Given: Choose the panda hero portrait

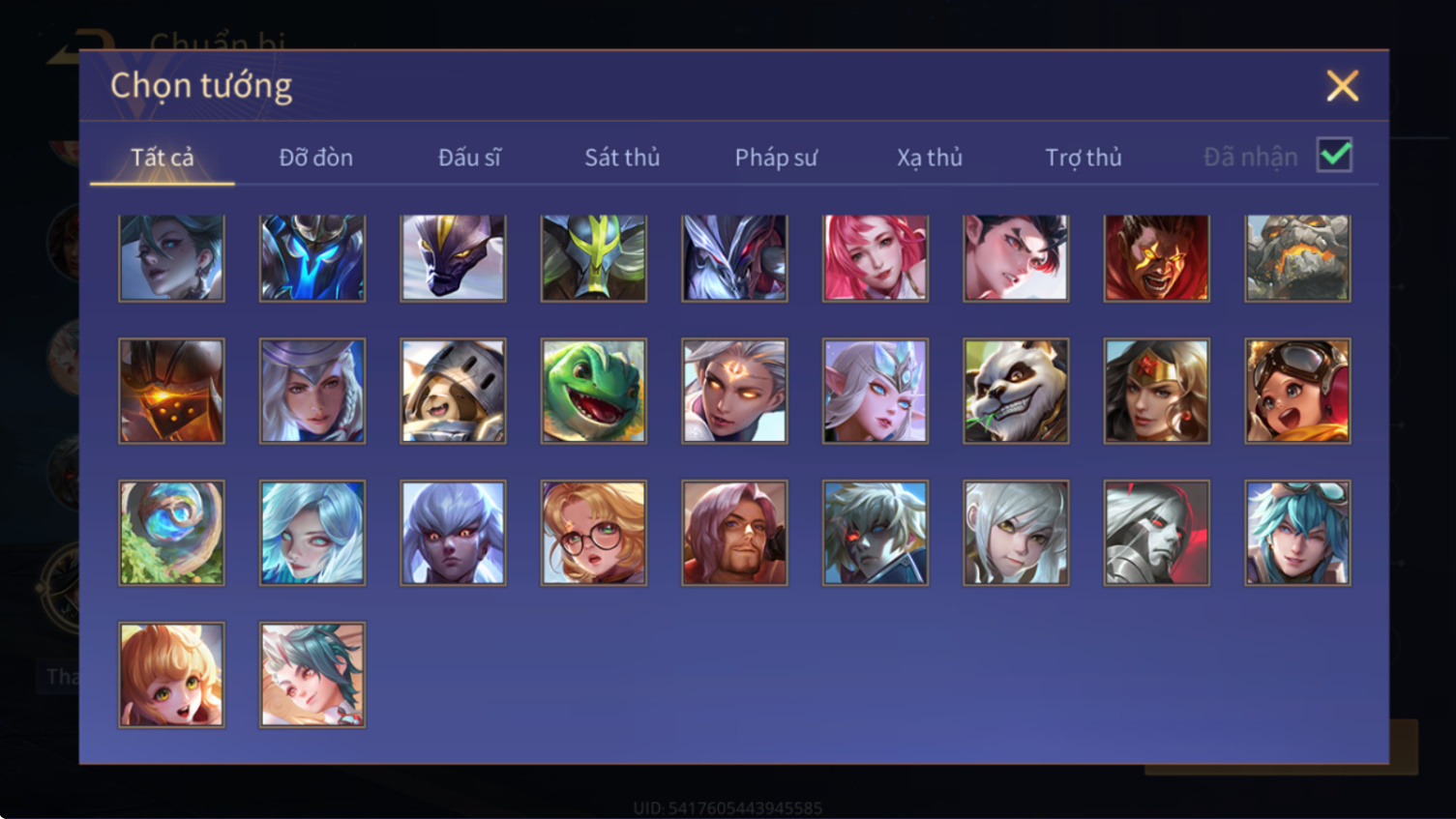Looking at the screenshot, I should point(1016,391).
